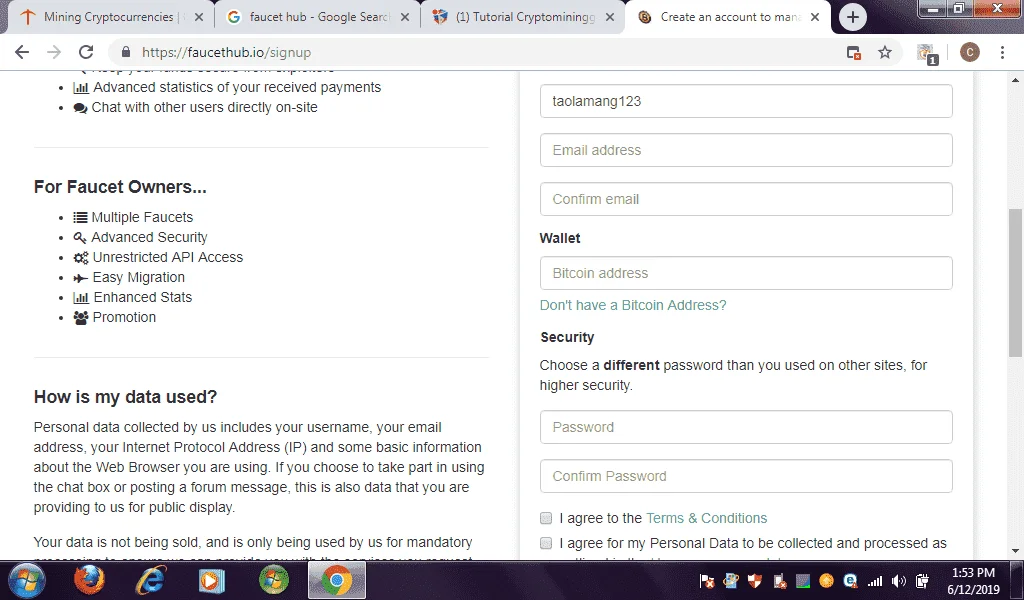Open the network signal tray icon
This screenshot has height=600, width=1024.
tap(875, 580)
